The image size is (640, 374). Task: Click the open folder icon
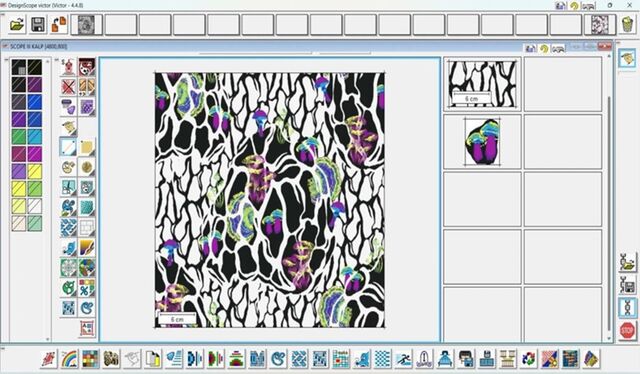pos(17,25)
